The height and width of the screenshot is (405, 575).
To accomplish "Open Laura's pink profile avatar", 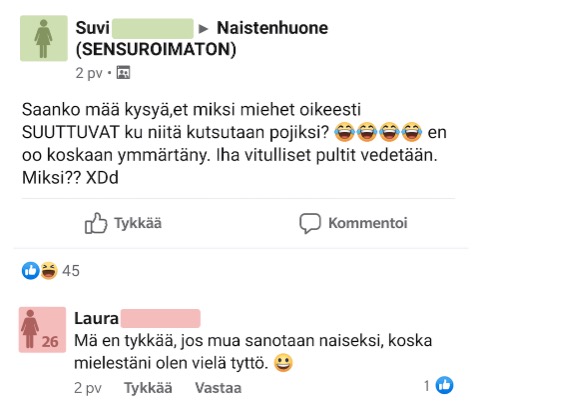I will coord(43,330).
